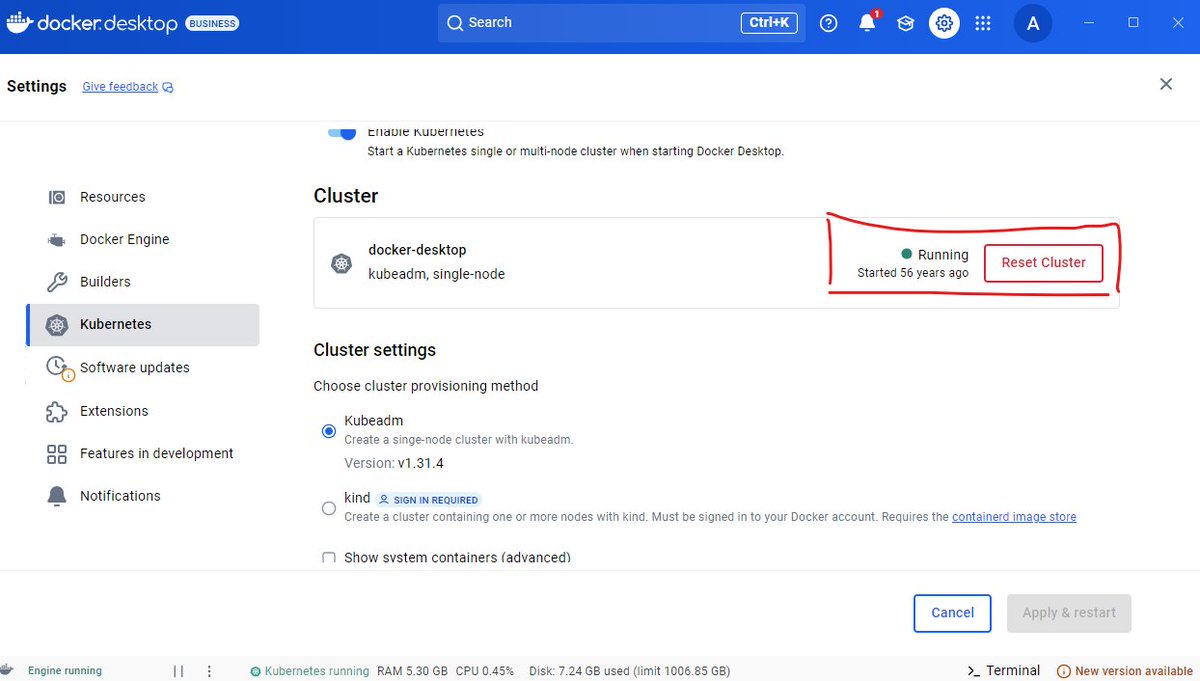Click the New version available notice

[x=1125, y=671]
